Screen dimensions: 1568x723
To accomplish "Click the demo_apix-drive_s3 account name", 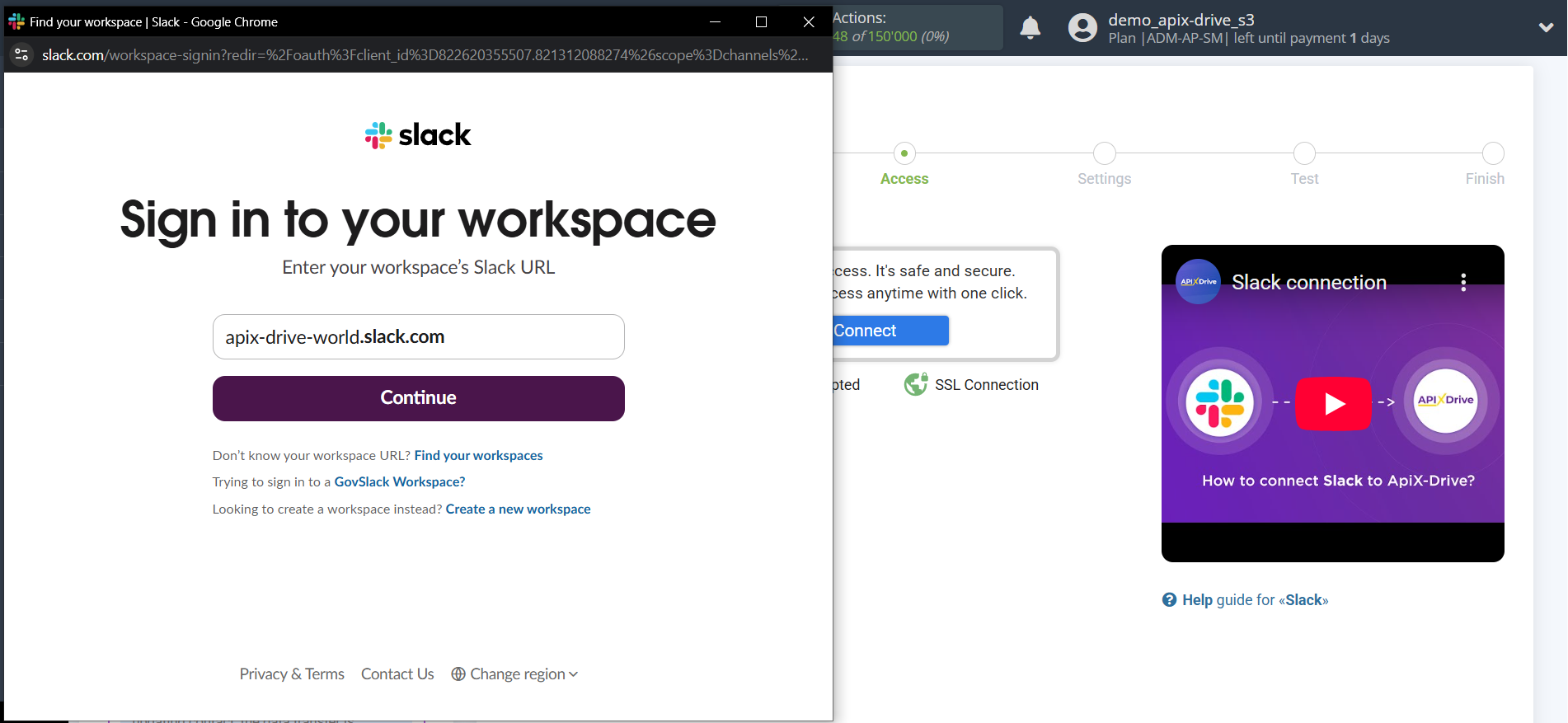I will (1181, 20).
